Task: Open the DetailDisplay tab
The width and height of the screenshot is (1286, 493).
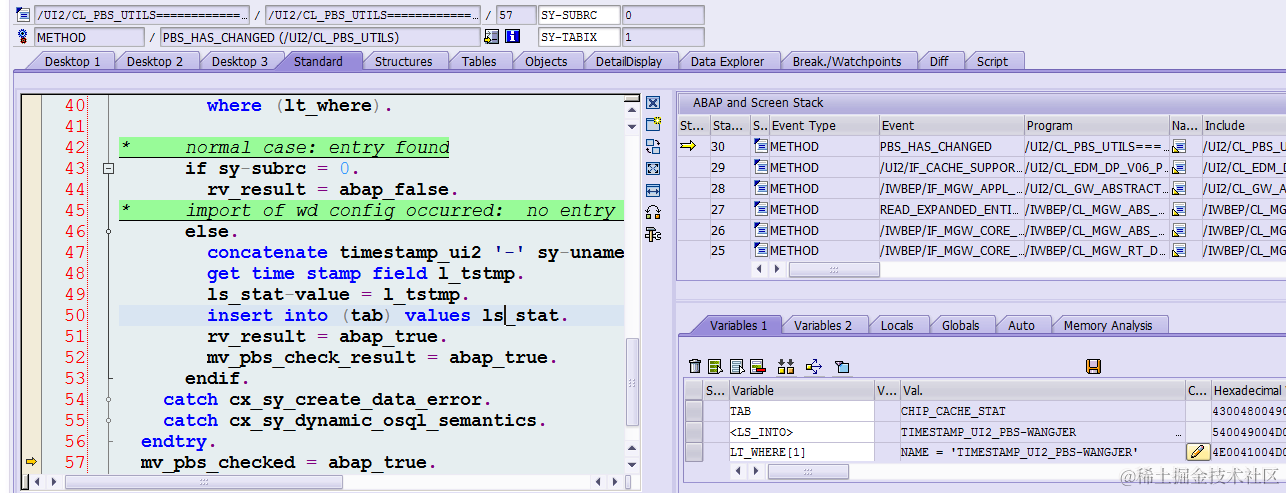Action: point(629,61)
